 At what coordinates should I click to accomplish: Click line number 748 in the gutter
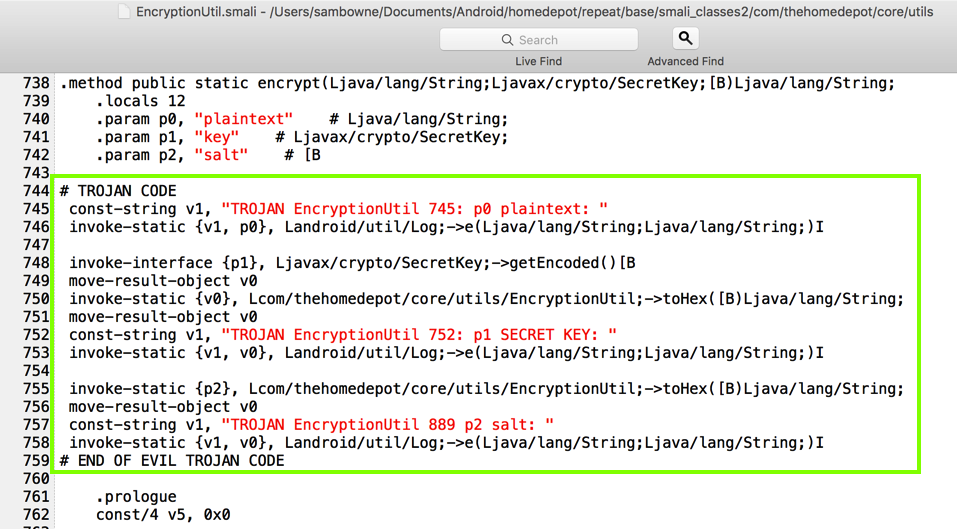pos(36,263)
